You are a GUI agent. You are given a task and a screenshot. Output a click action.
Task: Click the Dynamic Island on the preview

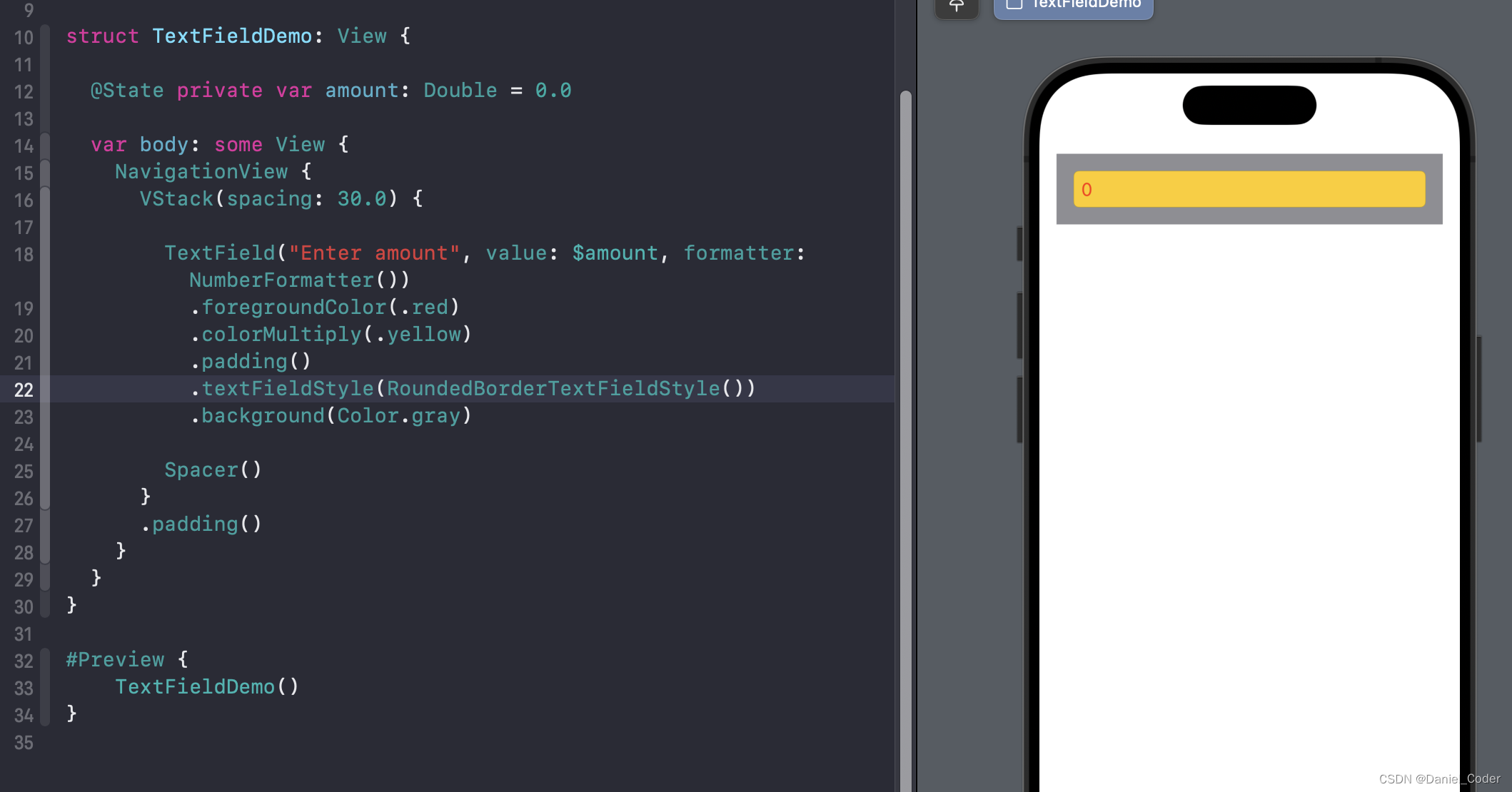(1249, 105)
